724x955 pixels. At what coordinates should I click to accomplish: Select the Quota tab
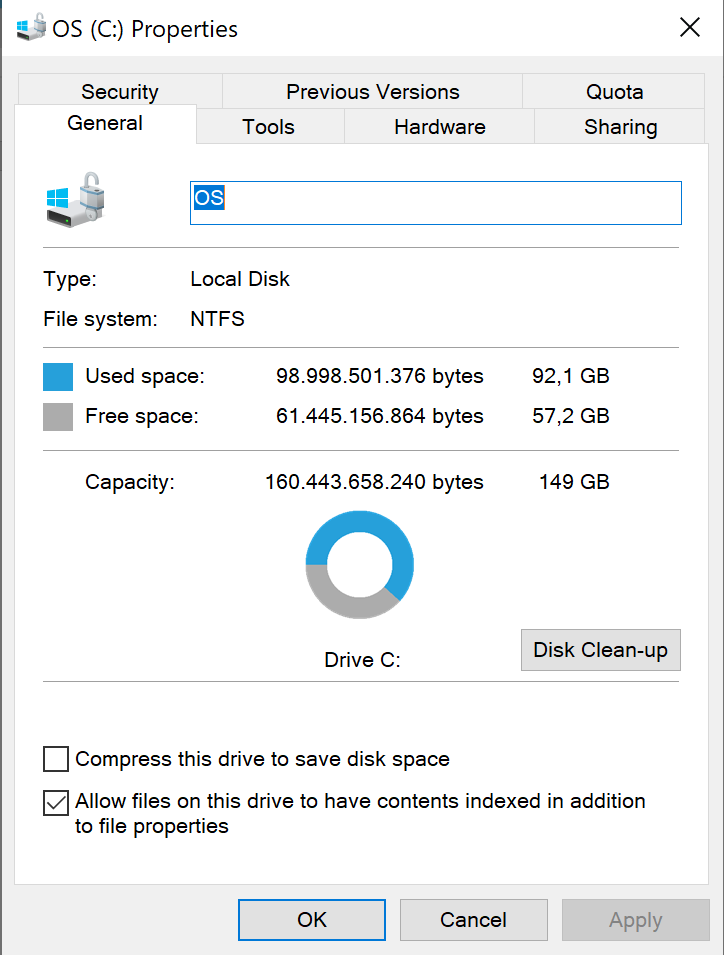[x=614, y=91]
